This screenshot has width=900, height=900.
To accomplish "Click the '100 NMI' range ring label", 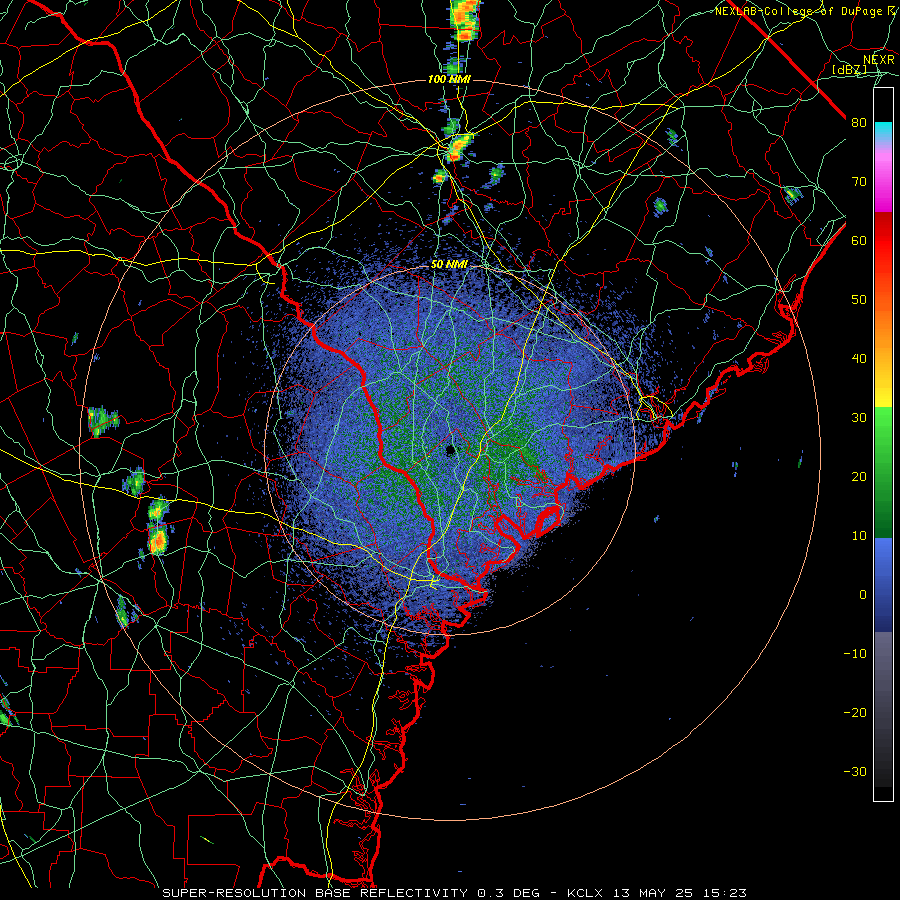I will 449,79.
